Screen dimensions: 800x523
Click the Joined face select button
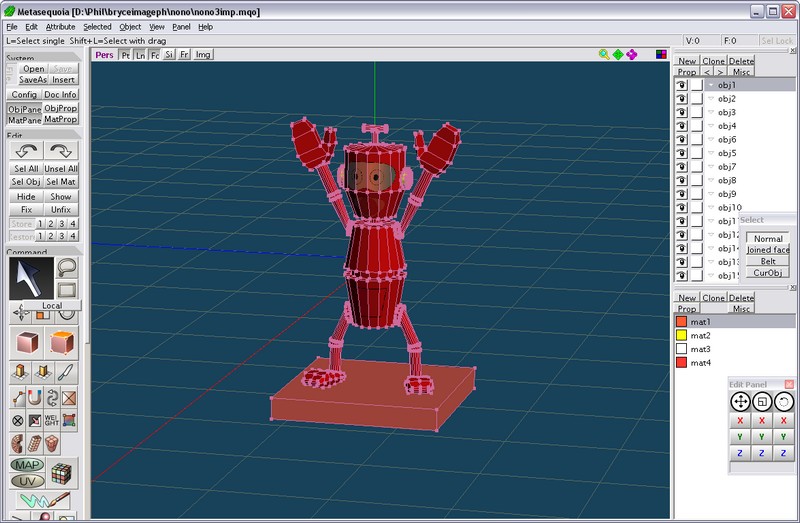pos(768,250)
